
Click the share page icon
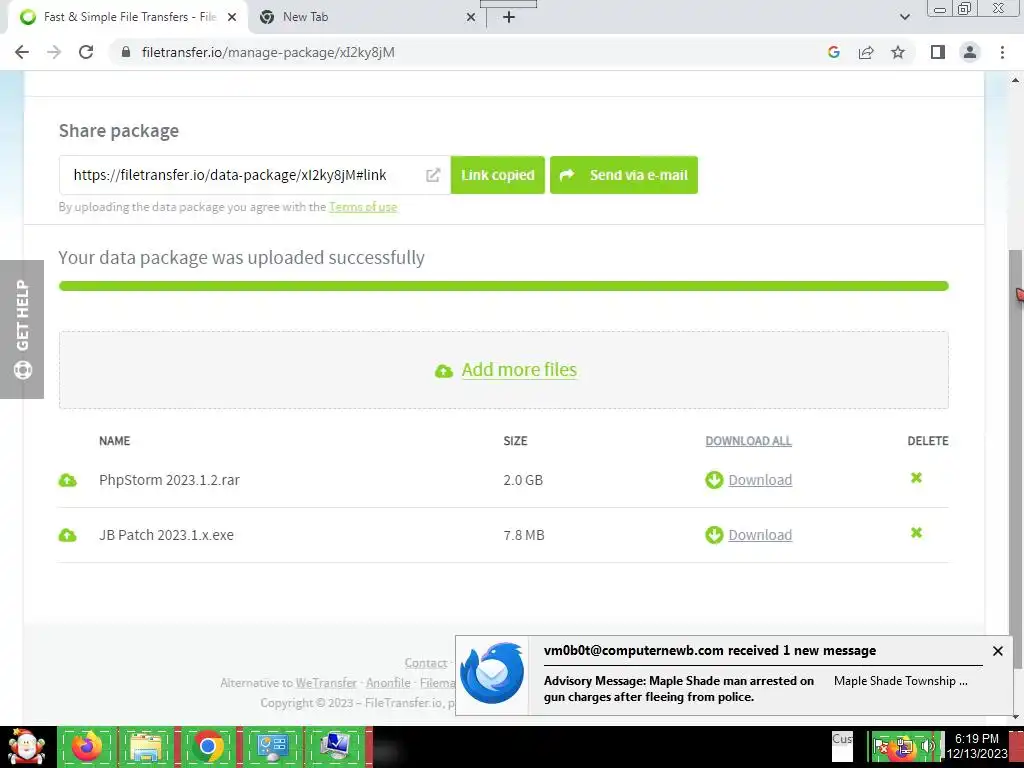click(x=866, y=52)
